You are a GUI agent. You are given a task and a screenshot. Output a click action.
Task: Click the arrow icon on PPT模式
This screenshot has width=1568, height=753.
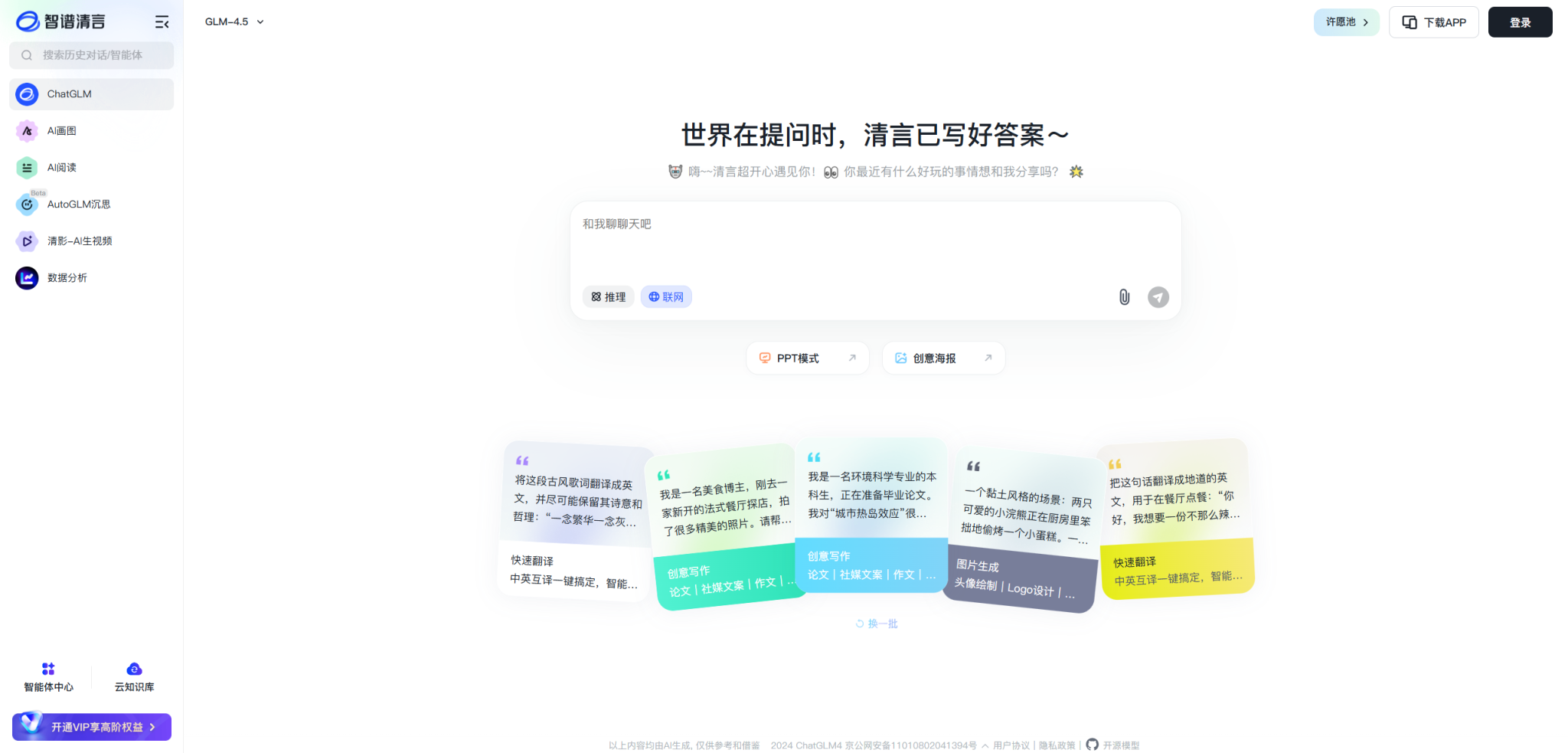852,358
